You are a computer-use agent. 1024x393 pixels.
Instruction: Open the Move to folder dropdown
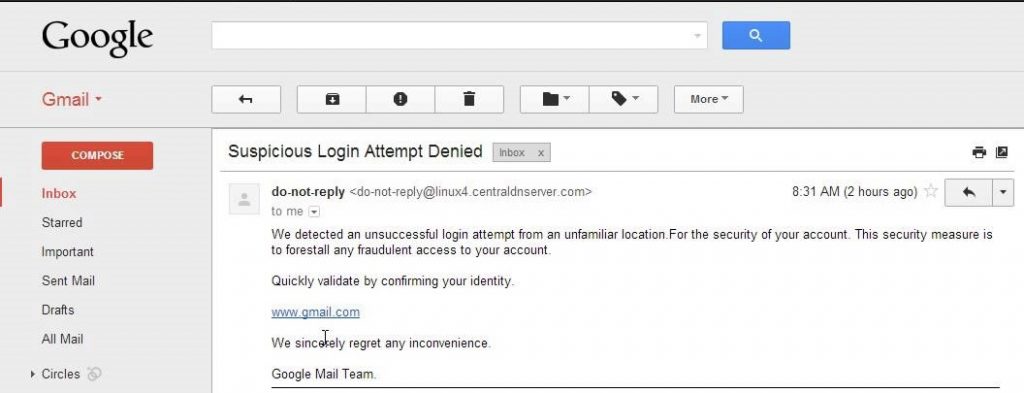coord(554,99)
